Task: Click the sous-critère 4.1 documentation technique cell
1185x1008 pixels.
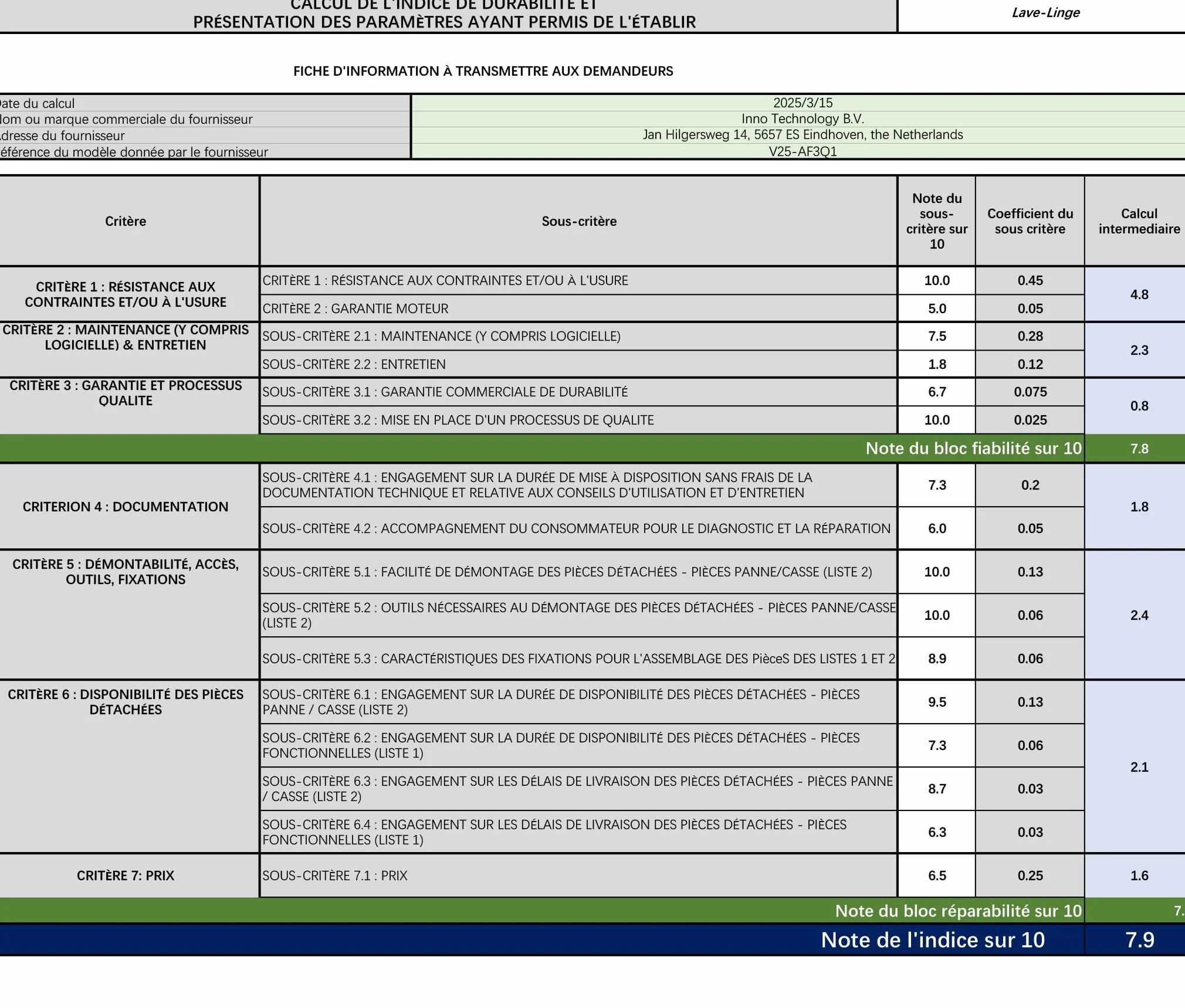Action: (x=578, y=486)
